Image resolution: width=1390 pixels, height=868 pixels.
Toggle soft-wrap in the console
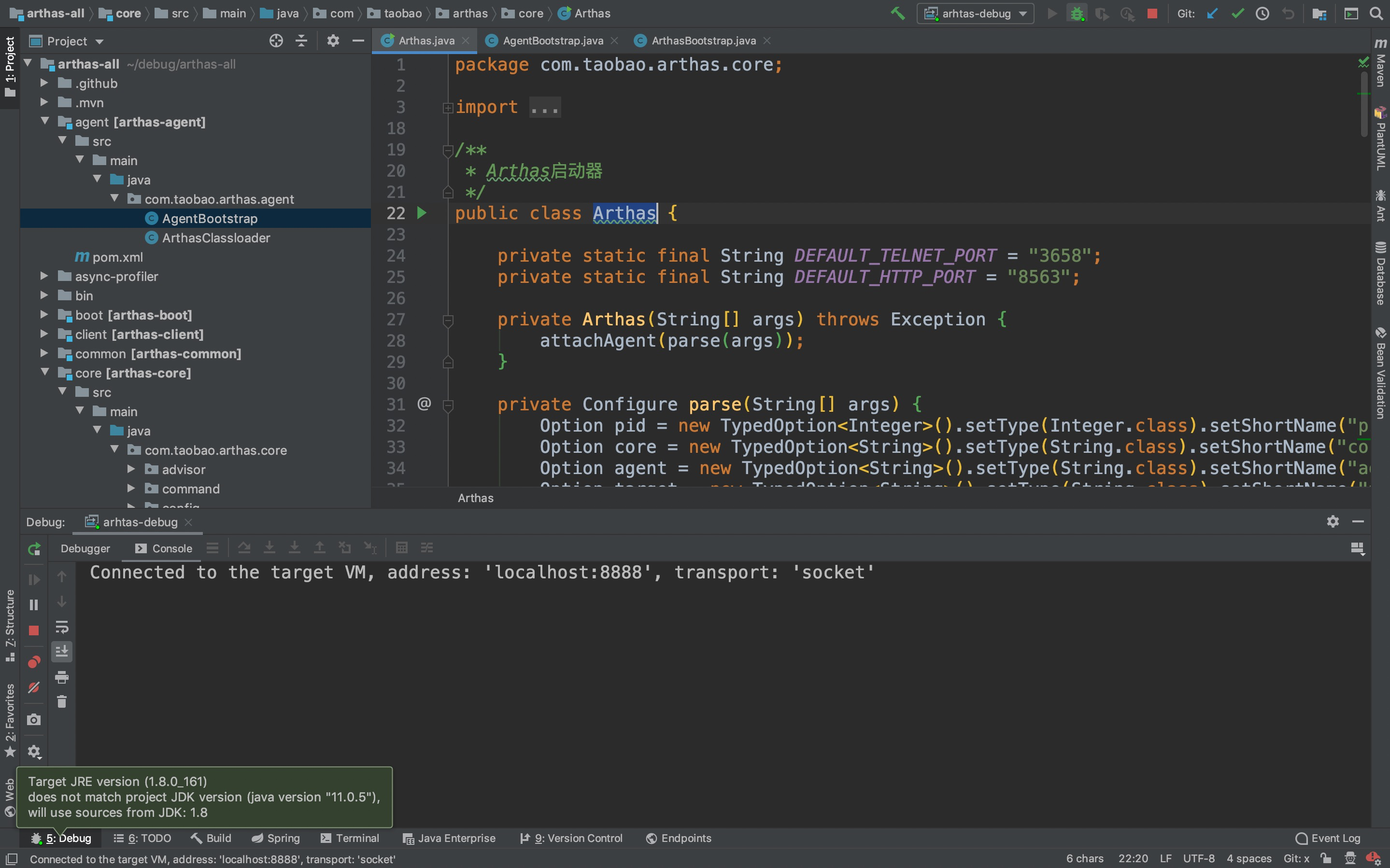[x=61, y=626]
